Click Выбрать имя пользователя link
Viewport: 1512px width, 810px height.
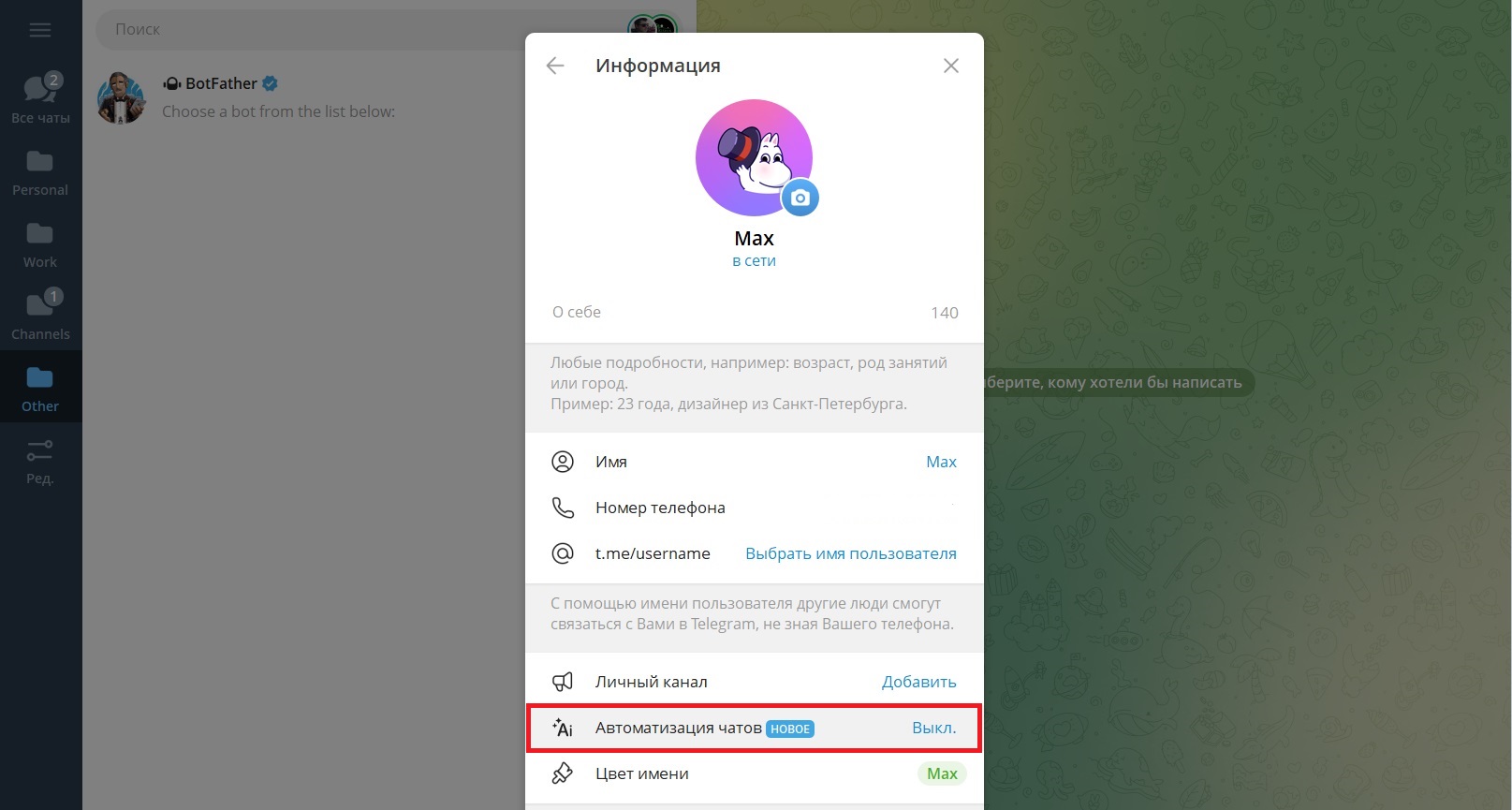(851, 553)
